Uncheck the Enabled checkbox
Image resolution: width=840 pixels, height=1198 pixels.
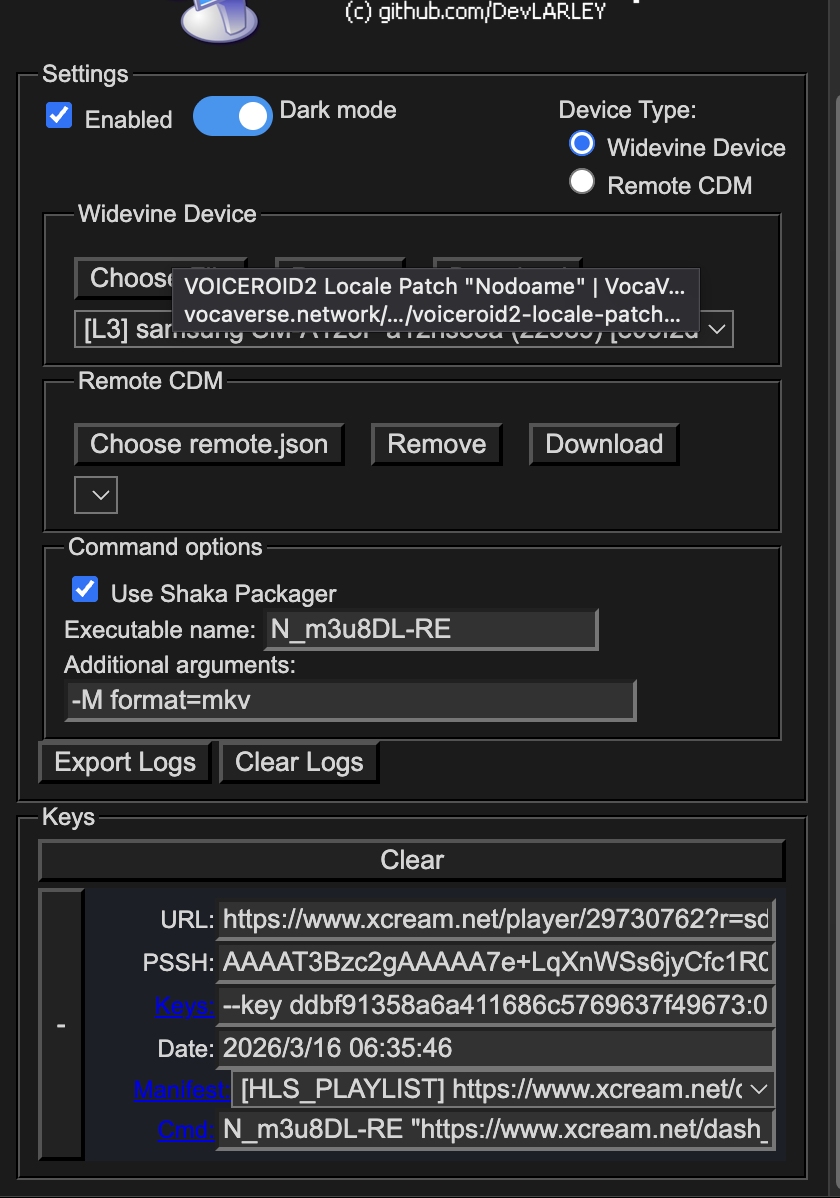(x=59, y=117)
